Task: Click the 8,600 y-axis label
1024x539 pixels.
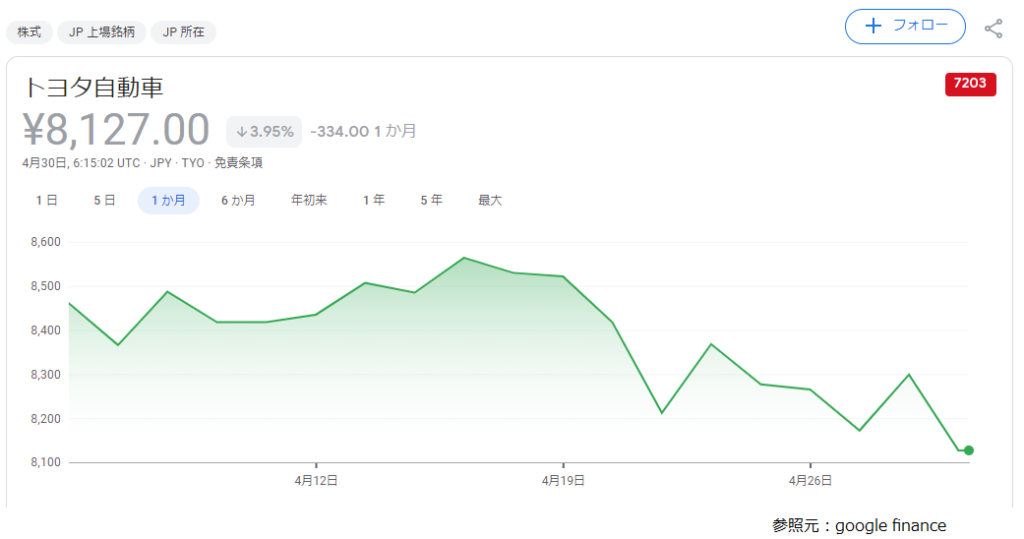Action: point(46,242)
